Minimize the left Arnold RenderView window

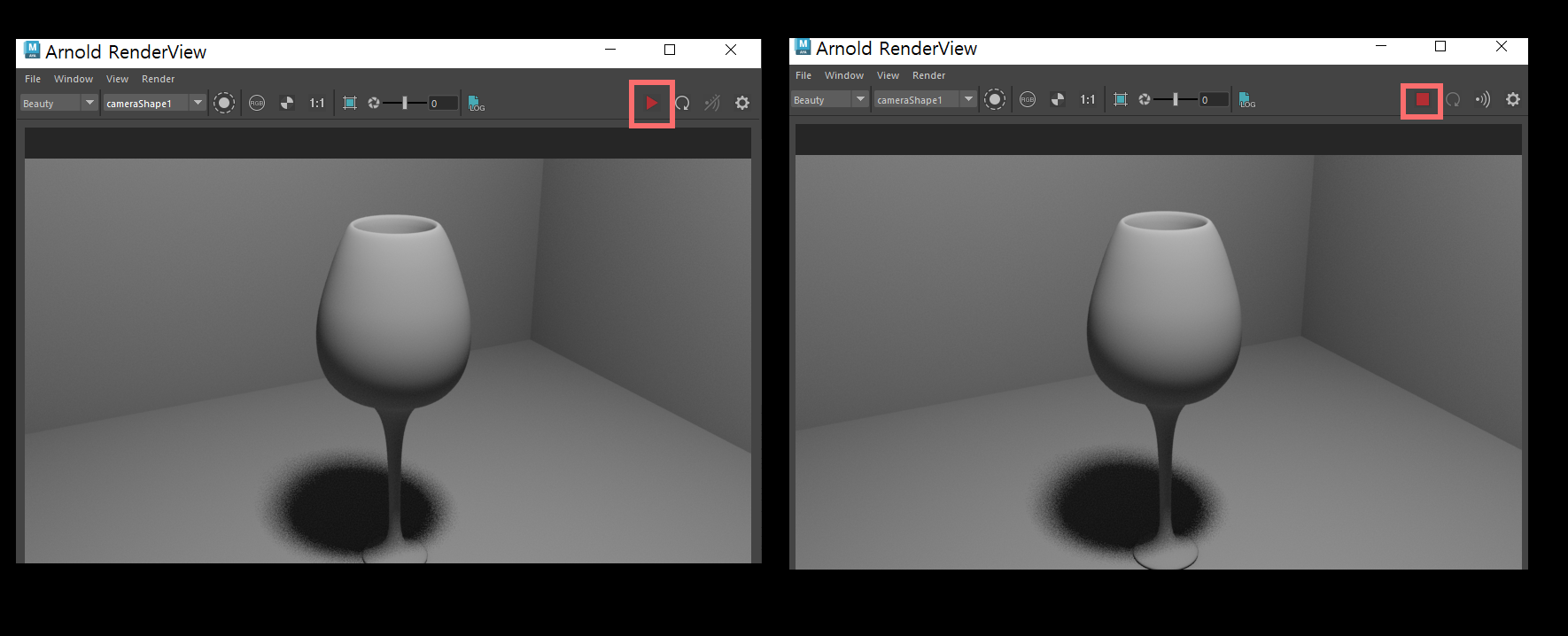click(610, 50)
